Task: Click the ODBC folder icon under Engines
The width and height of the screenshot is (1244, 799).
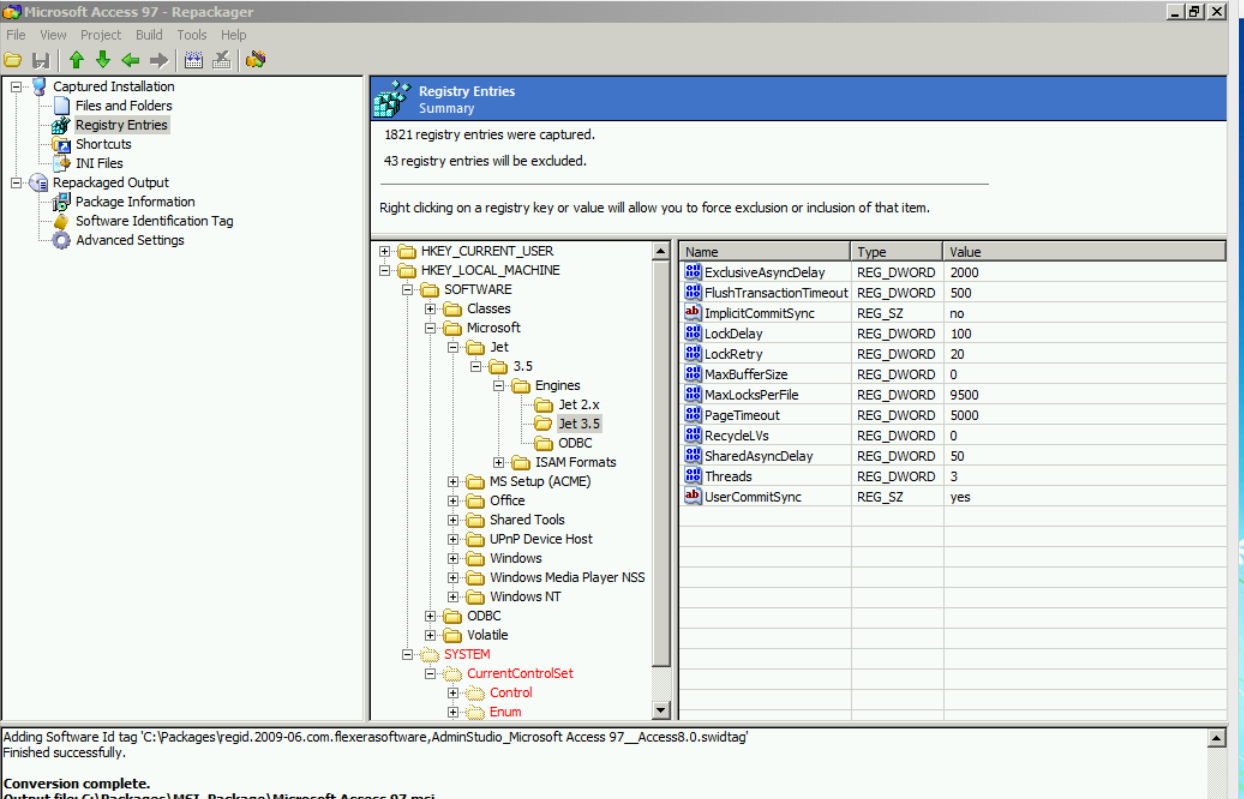Action: (x=544, y=443)
